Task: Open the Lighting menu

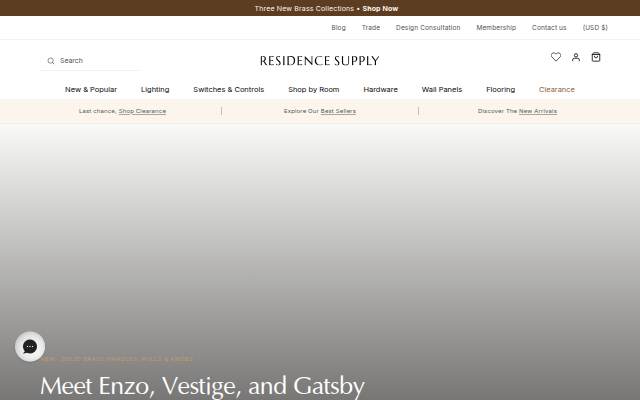Action: point(155,89)
